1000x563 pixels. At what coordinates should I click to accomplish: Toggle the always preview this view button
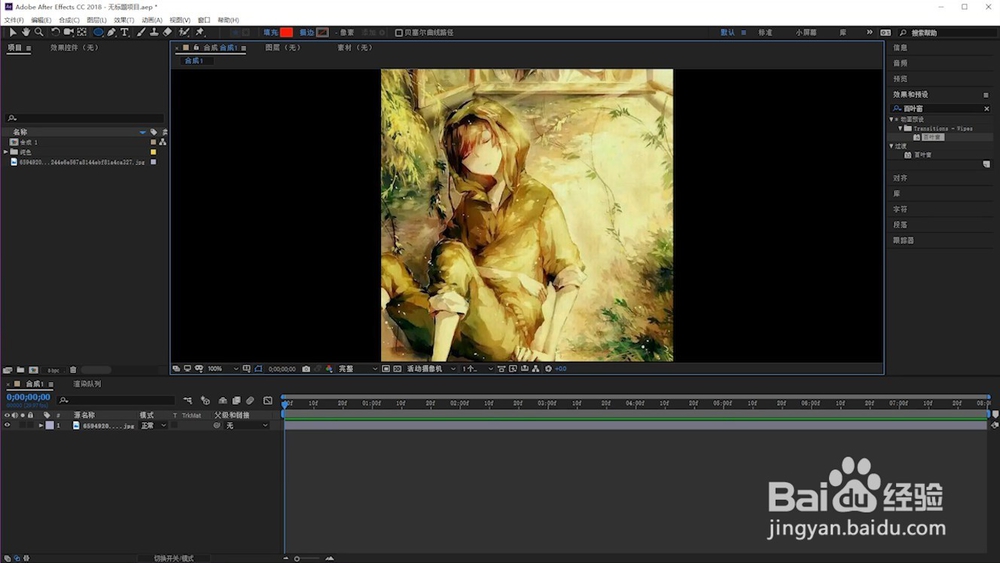[176, 369]
